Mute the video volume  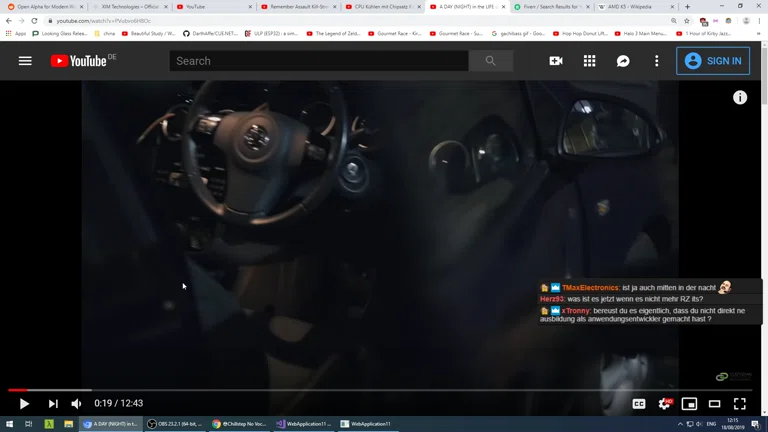(76, 404)
